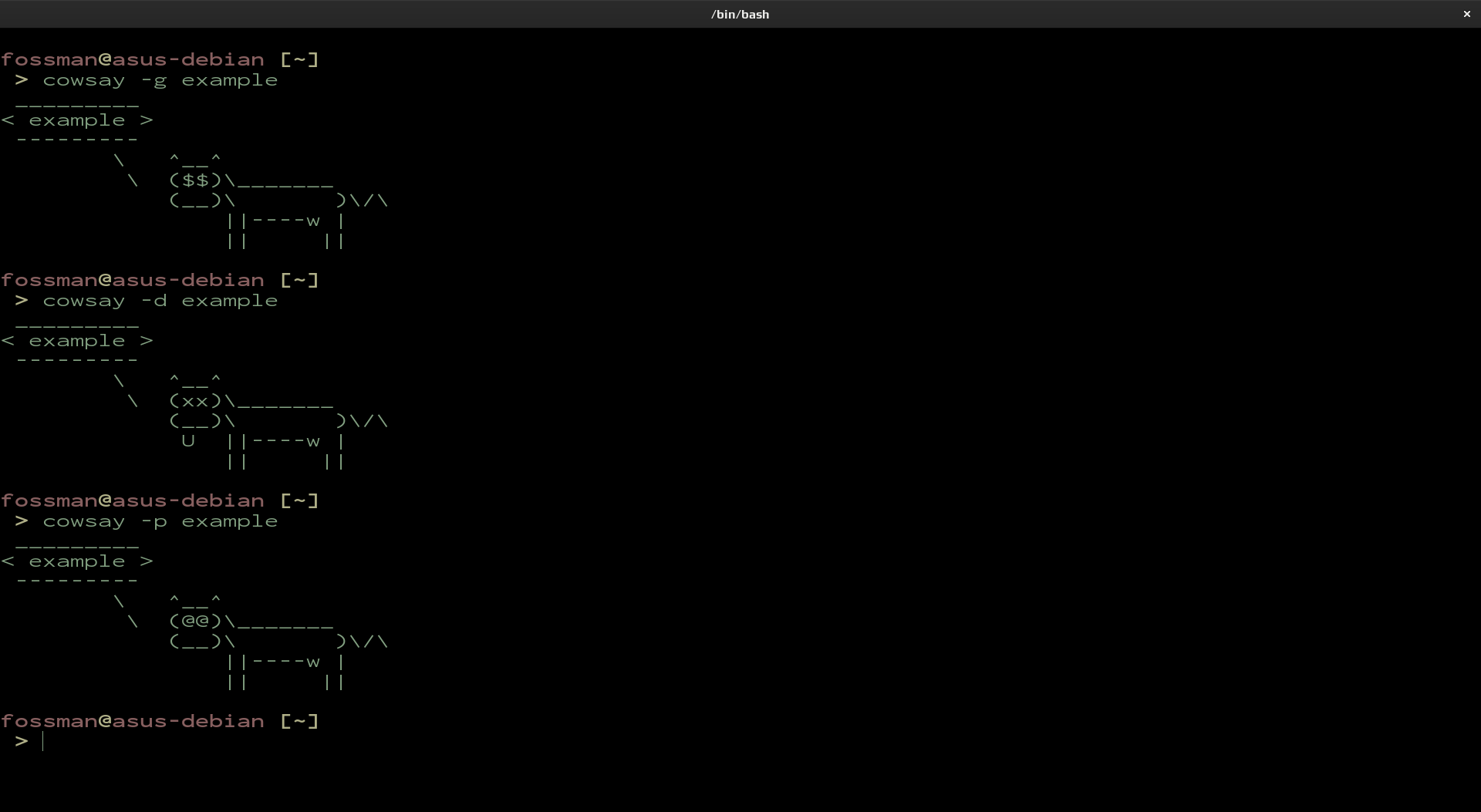
Task: Click the -g flag in the first command
Action: point(153,80)
